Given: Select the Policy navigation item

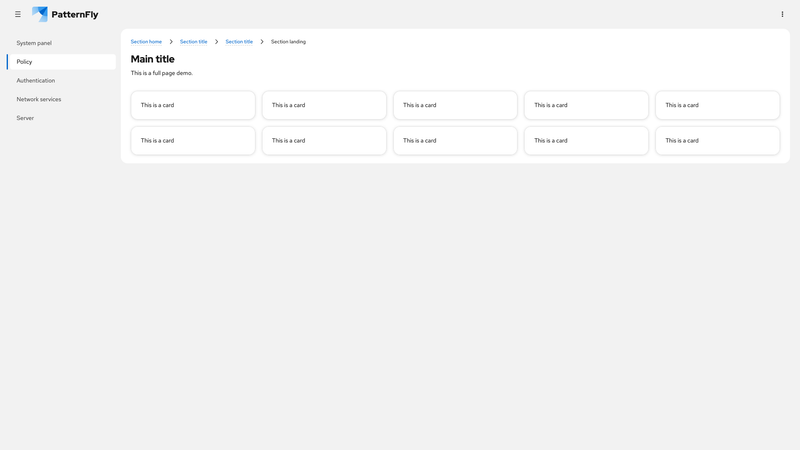Looking at the screenshot, I should [x=25, y=62].
